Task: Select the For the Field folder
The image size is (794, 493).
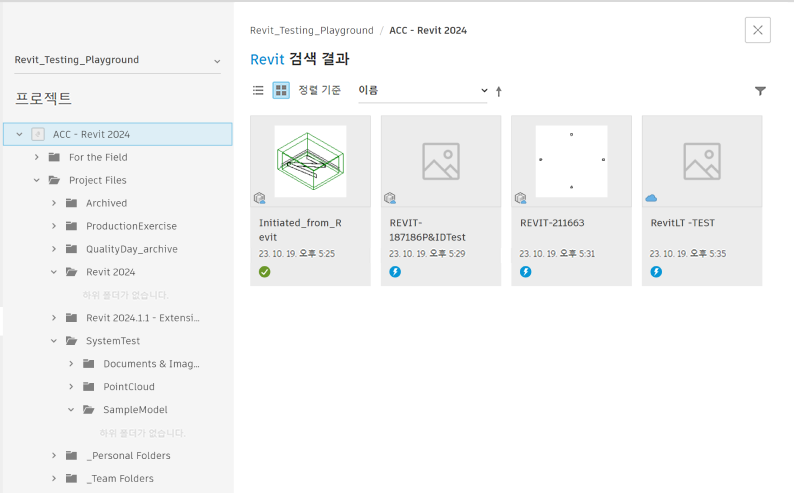Action: coord(98,157)
